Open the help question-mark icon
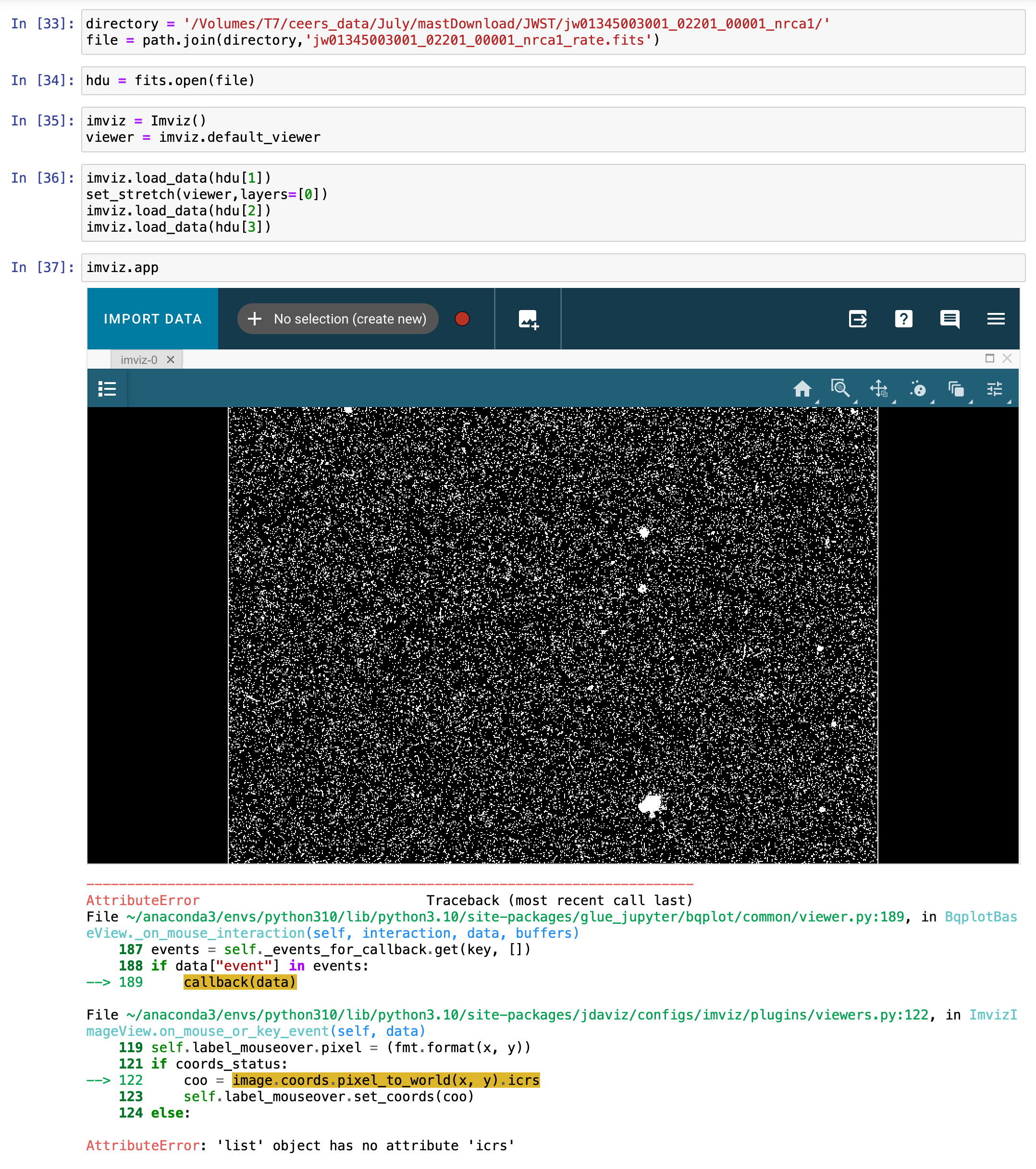The image size is (1036, 1169). [x=904, y=319]
